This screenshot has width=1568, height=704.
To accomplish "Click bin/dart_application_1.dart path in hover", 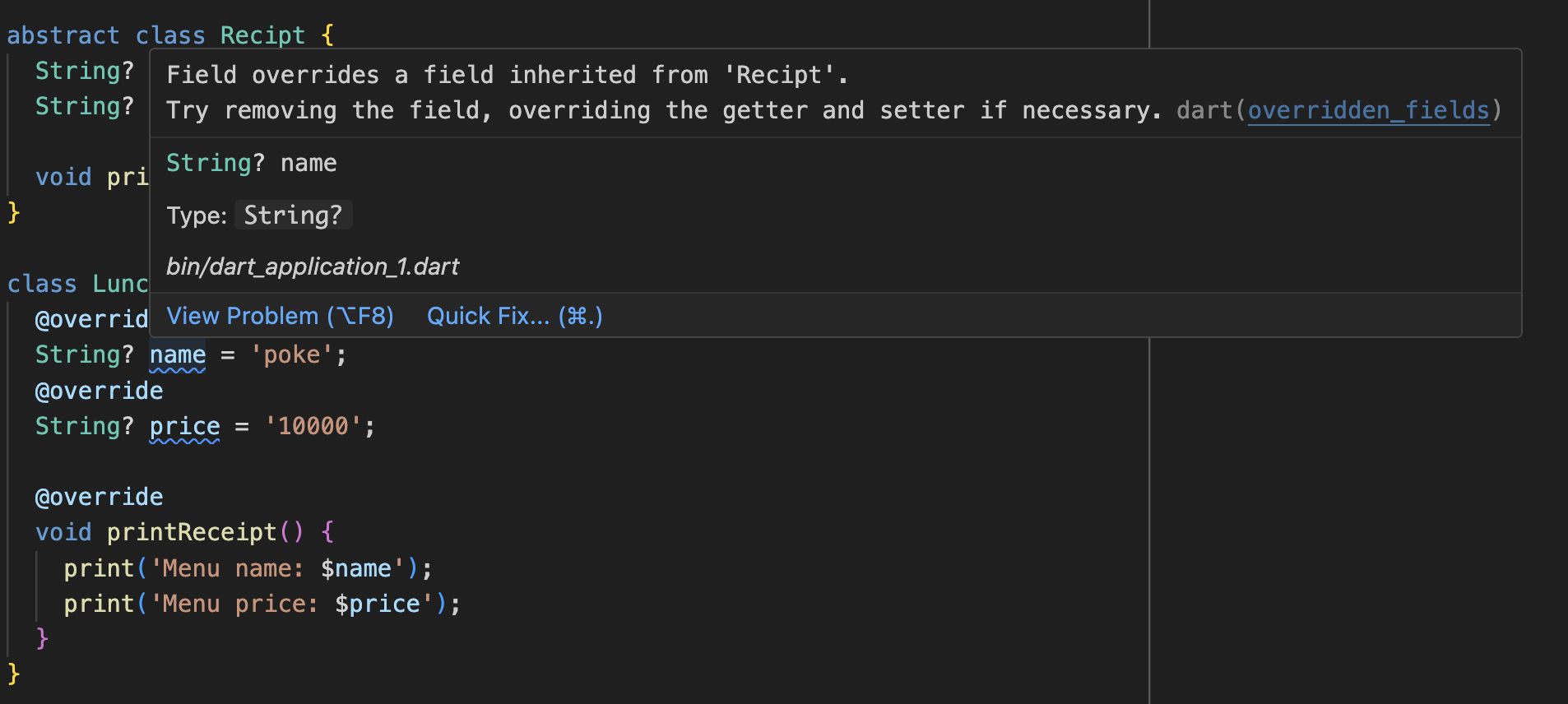I will point(313,266).
